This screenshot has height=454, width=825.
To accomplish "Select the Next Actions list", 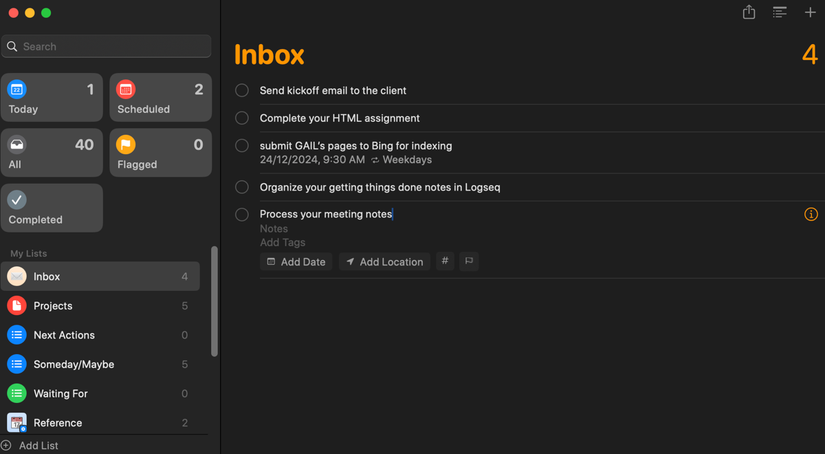I will [x=100, y=335].
